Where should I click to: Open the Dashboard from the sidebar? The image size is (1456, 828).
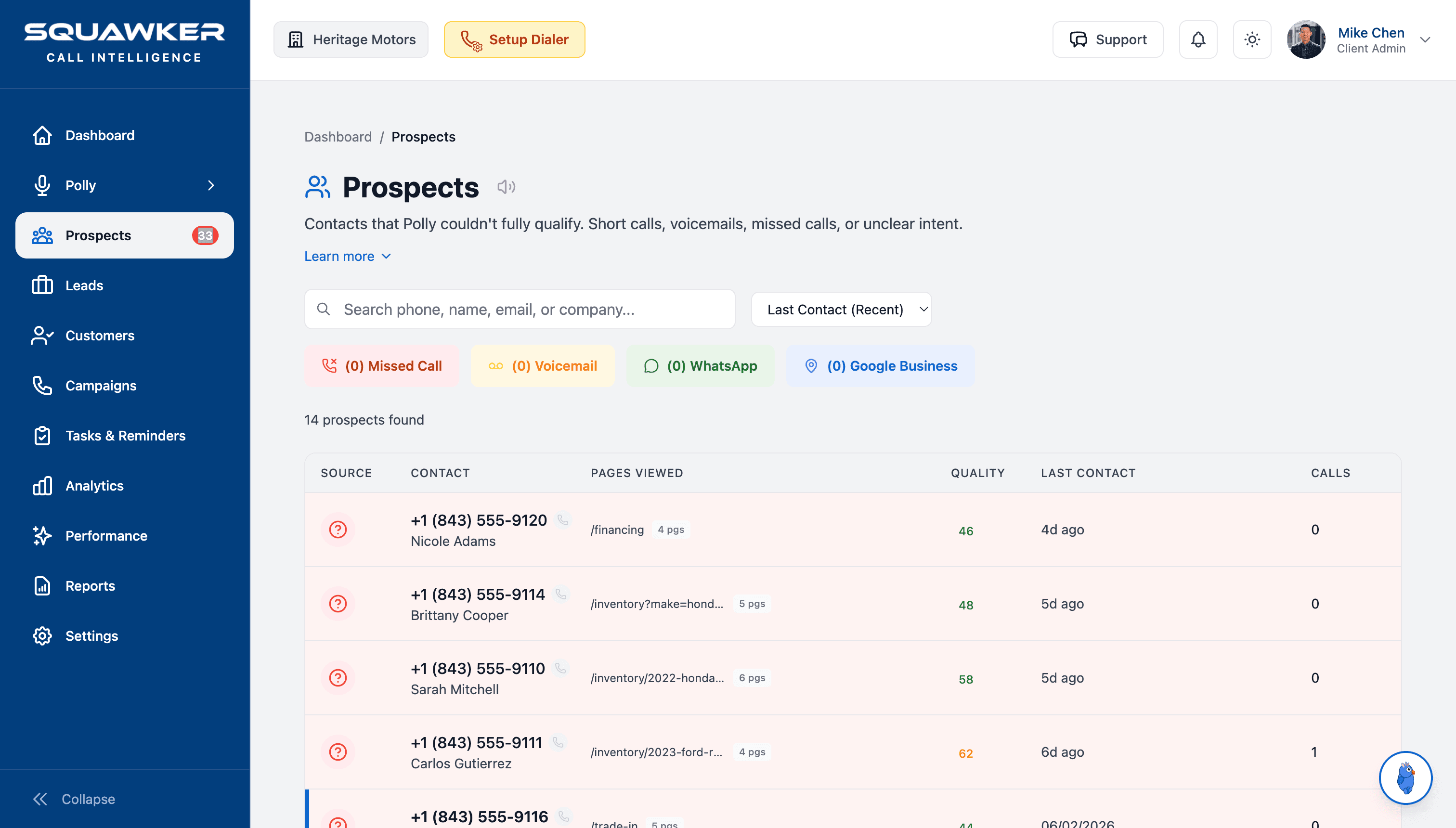(x=100, y=135)
